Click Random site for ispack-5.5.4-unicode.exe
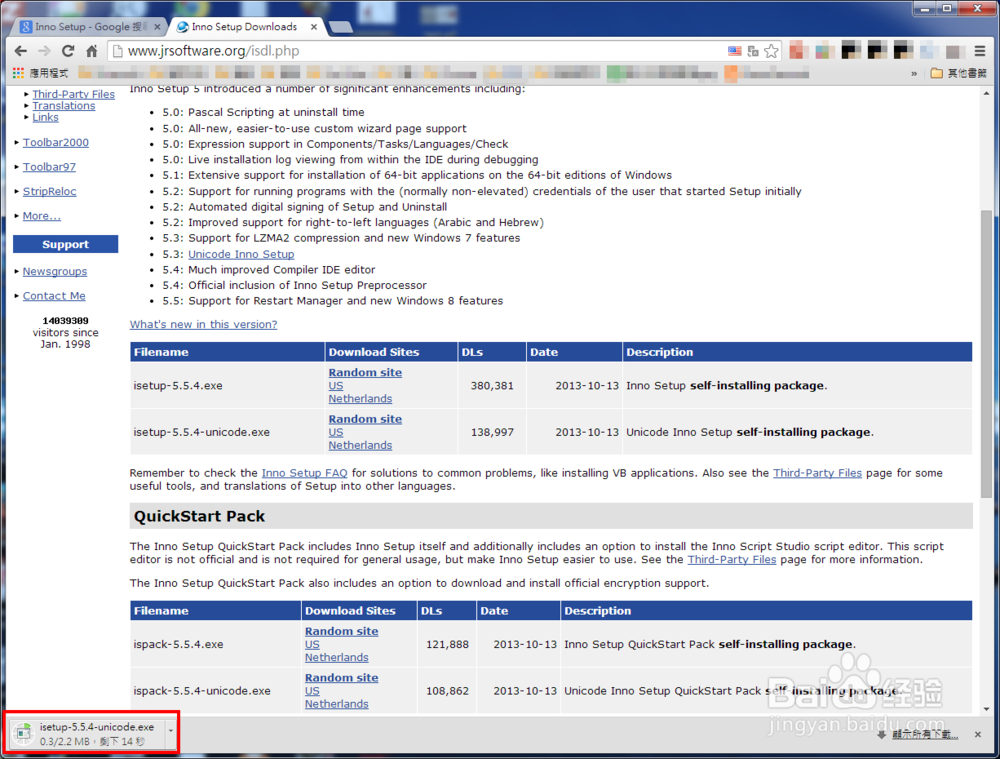This screenshot has width=1000, height=759. [x=341, y=678]
